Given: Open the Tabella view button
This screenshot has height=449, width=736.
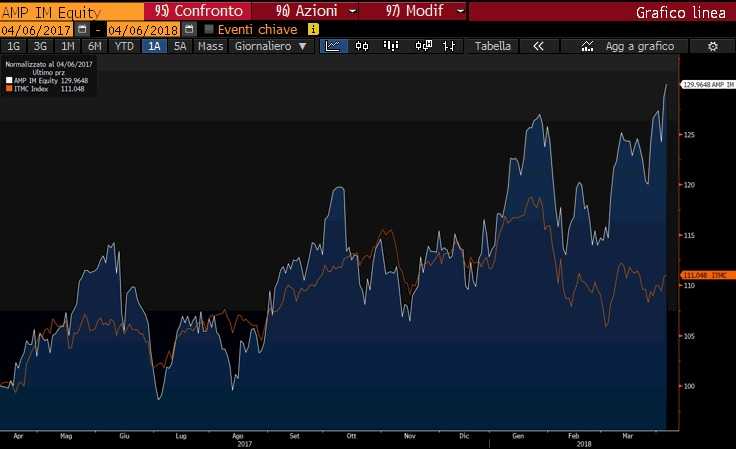Looking at the screenshot, I should [x=492, y=46].
